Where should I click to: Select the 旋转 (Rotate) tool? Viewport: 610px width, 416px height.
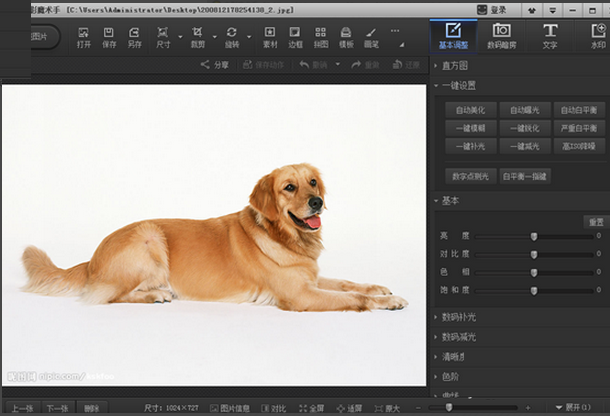(232, 37)
